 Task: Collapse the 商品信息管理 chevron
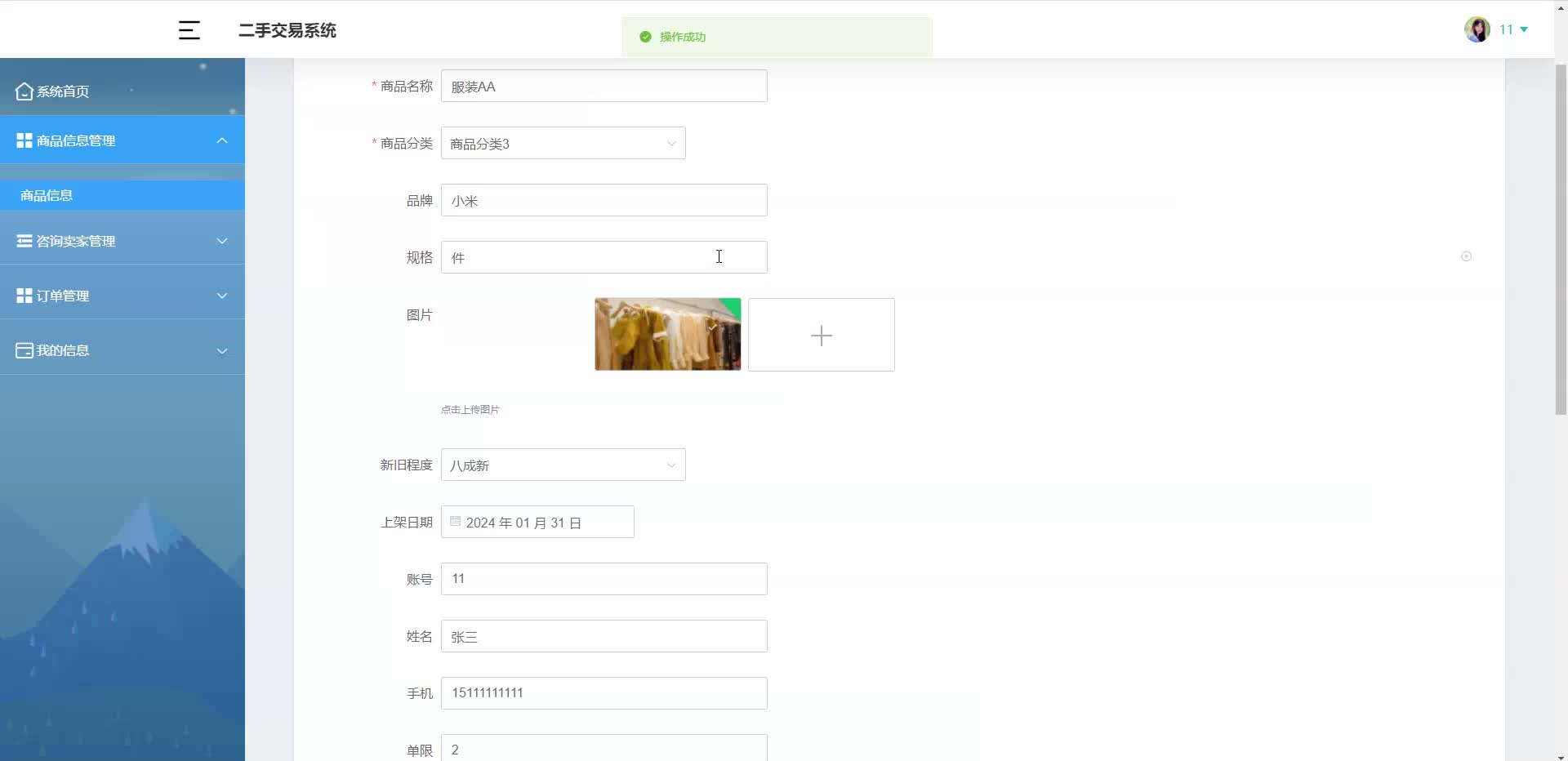222,140
